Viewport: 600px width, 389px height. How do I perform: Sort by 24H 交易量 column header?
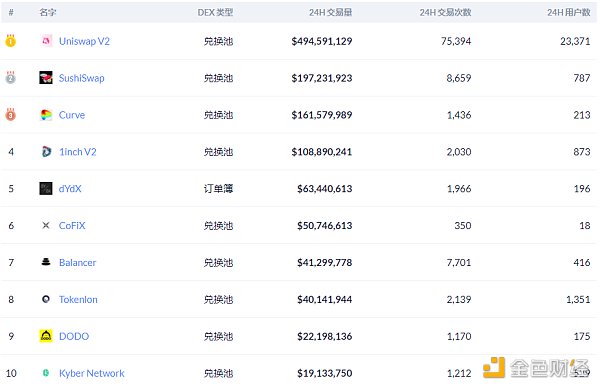(331, 13)
